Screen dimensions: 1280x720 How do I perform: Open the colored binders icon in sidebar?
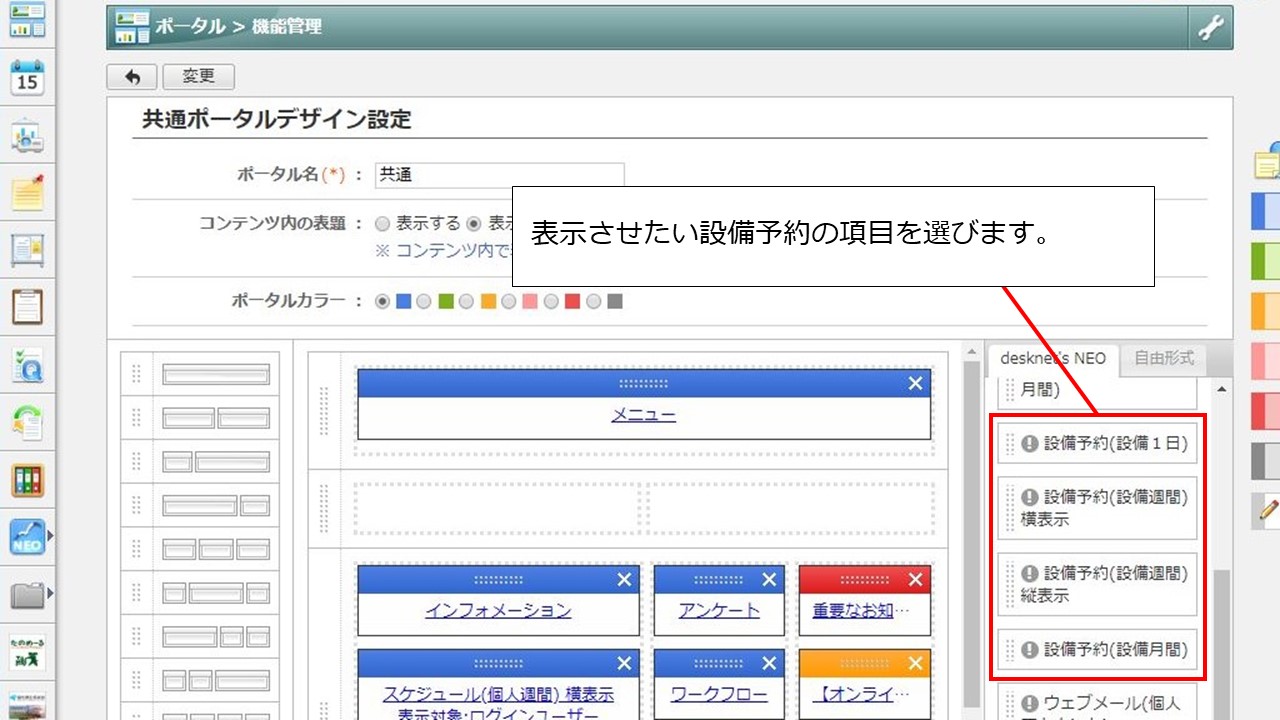(x=27, y=480)
